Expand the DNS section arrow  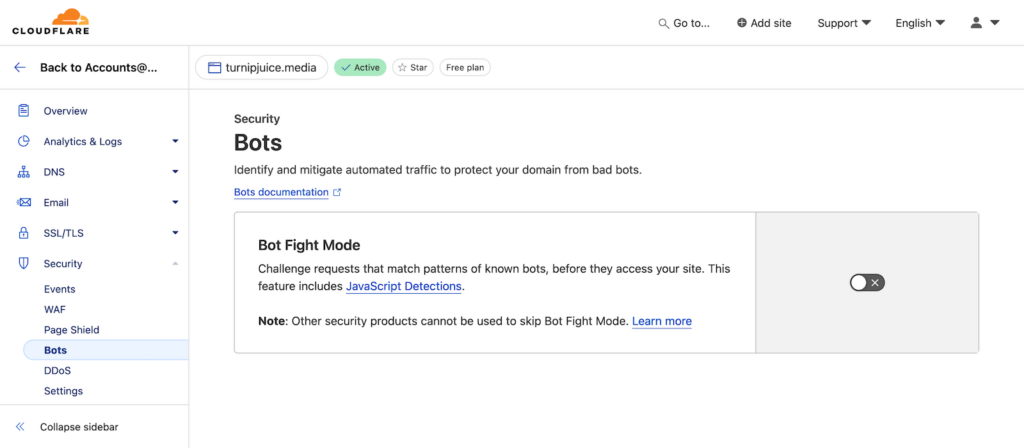click(x=175, y=172)
